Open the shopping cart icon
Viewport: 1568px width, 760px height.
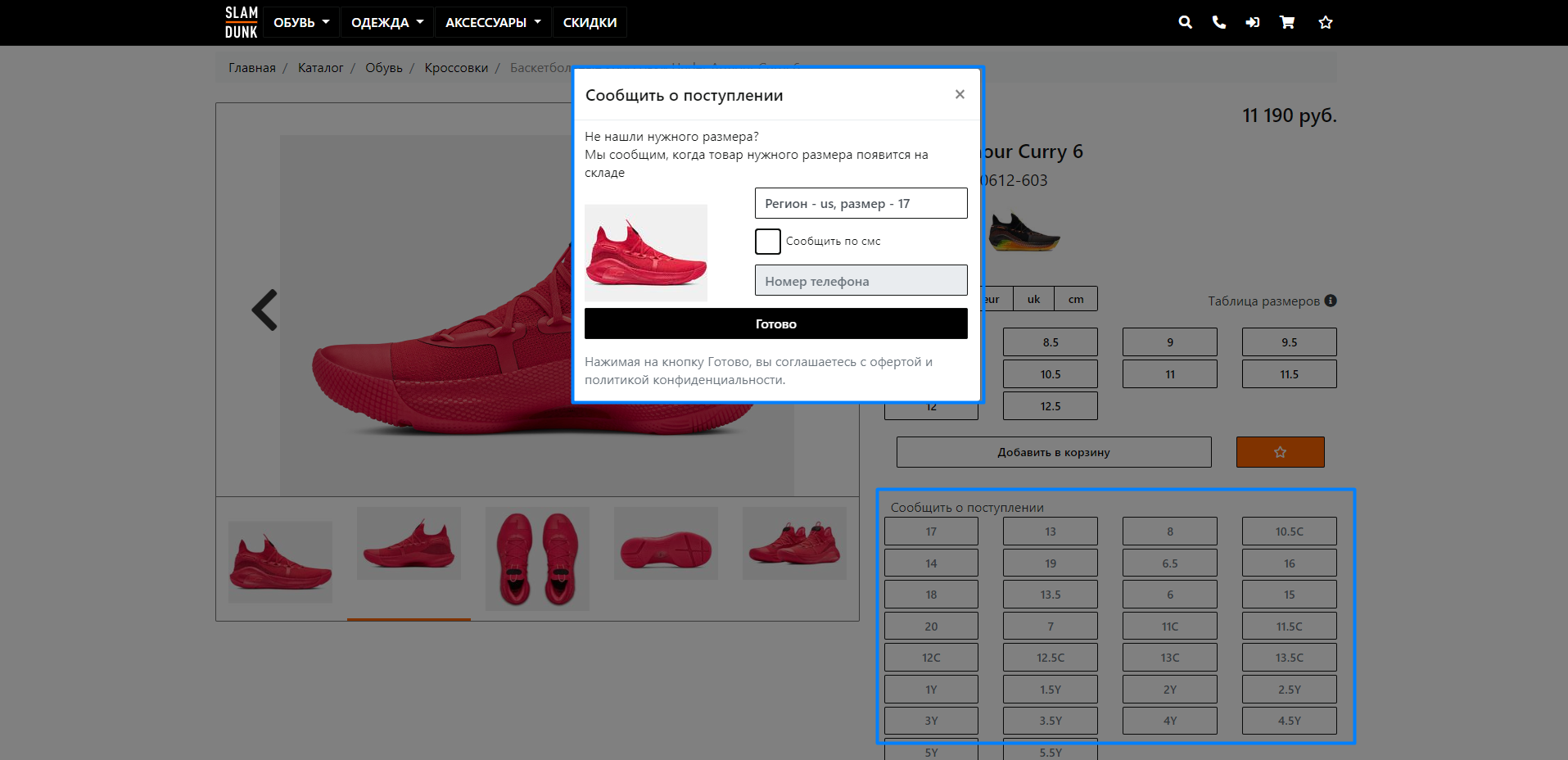(x=1287, y=22)
